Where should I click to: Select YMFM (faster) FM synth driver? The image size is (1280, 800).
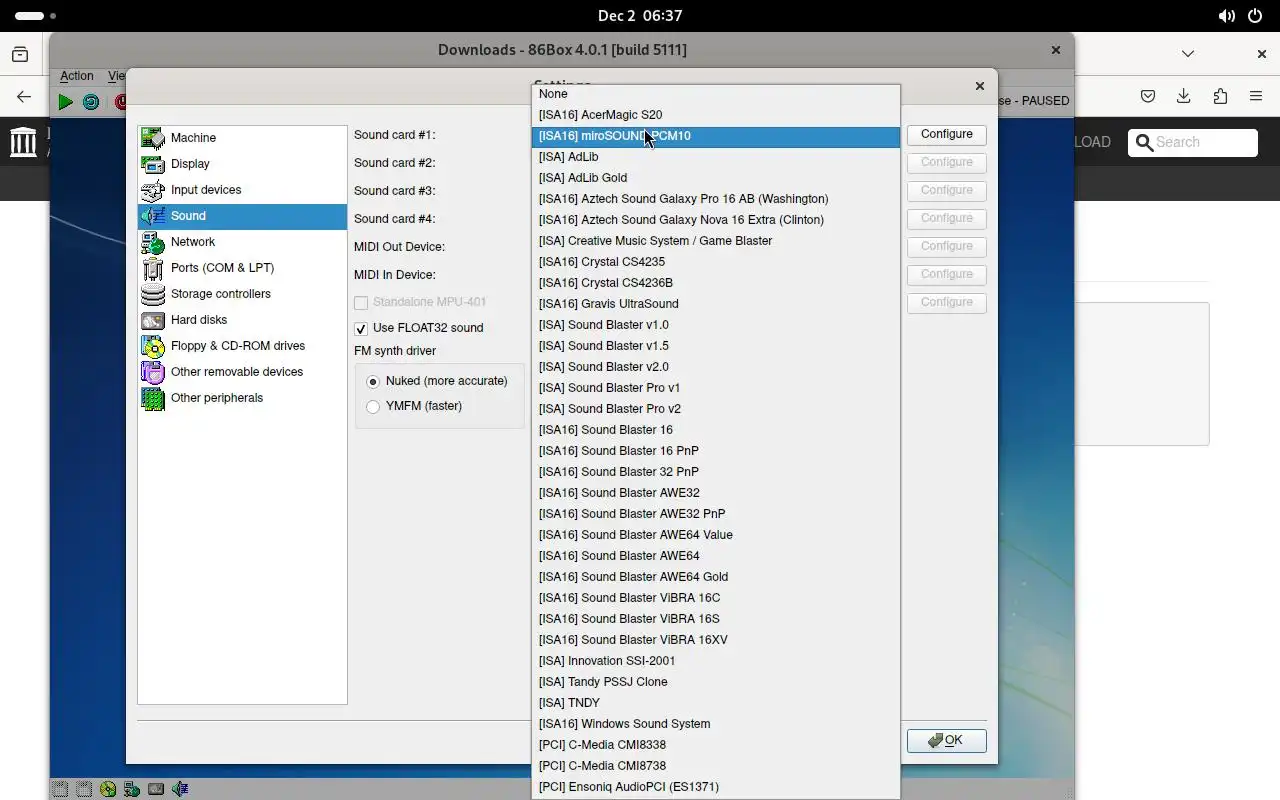pos(373,407)
